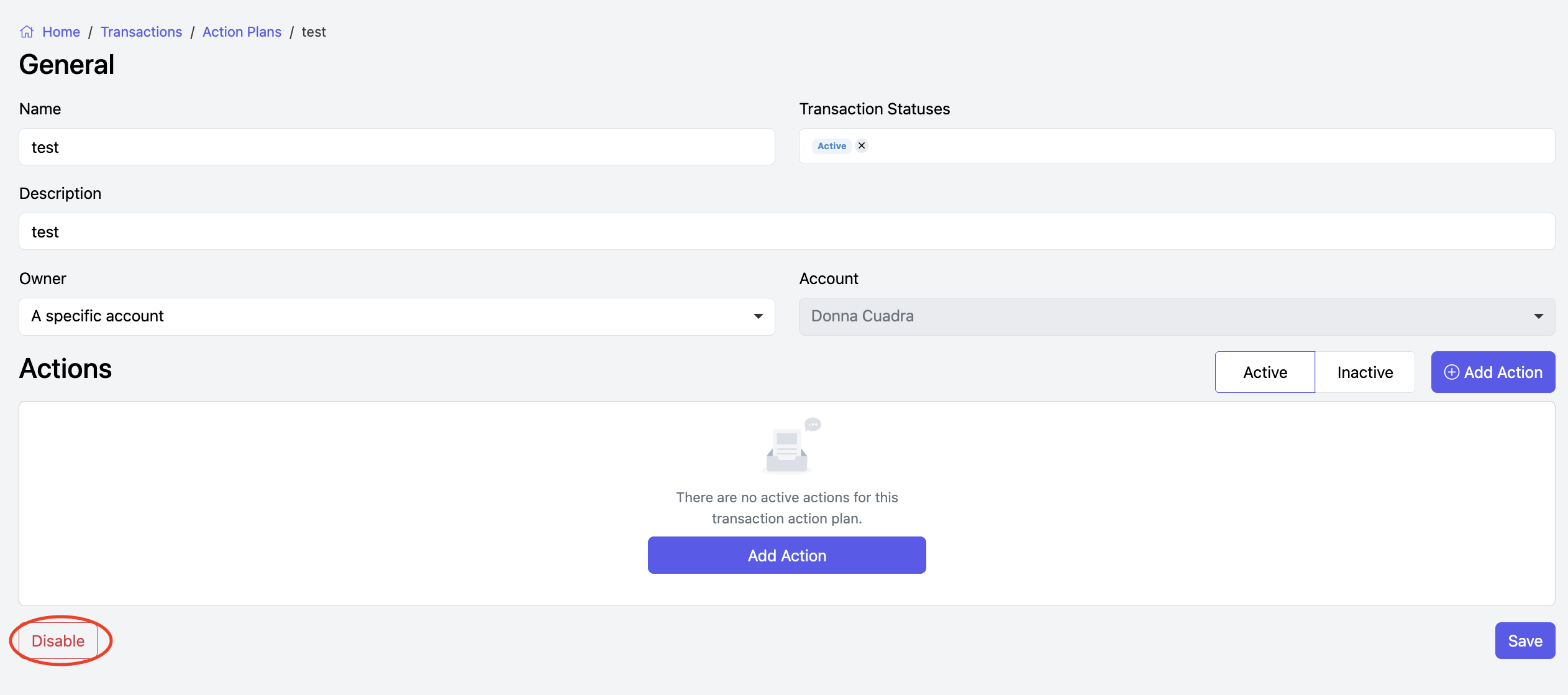This screenshot has height=695, width=1568.
Task: Click into the Description input field
Action: click(x=786, y=232)
